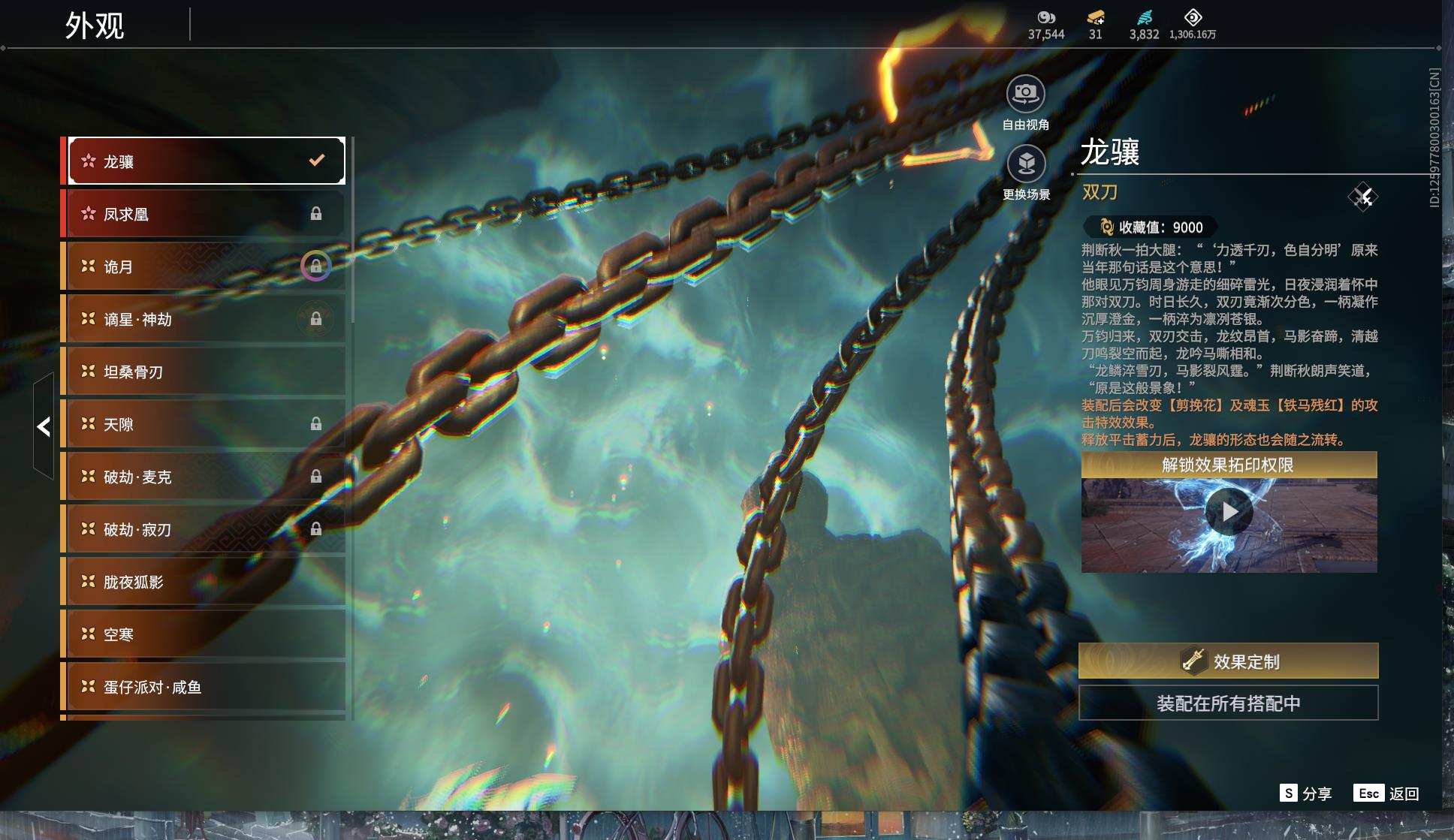Image resolution: width=1454 pixels, height=840 pixels.
Task: Click the rarity icon beside 空寒
Action: (x=89, y=634)
